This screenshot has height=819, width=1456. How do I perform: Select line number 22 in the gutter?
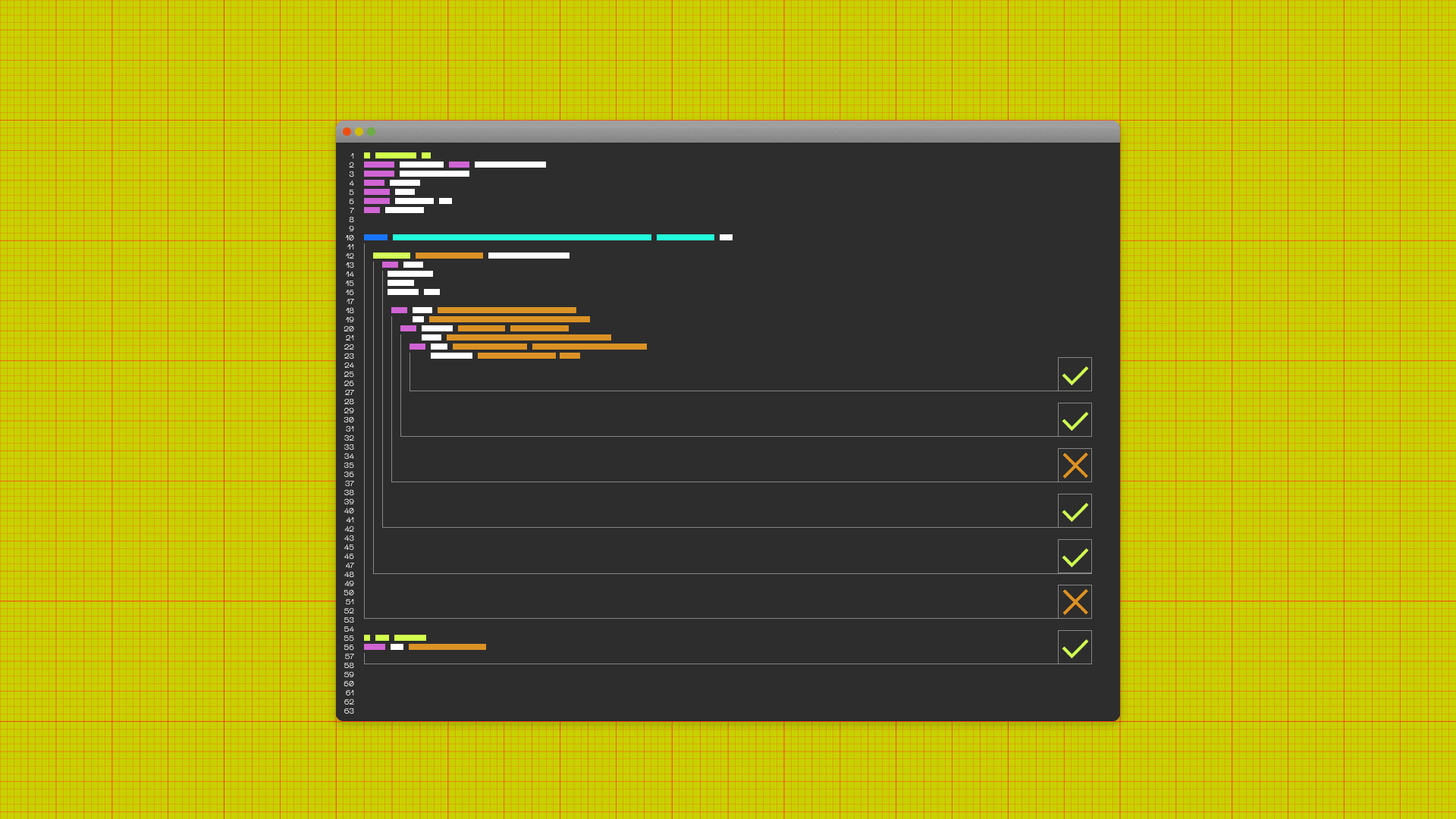(x=349, y=347)
